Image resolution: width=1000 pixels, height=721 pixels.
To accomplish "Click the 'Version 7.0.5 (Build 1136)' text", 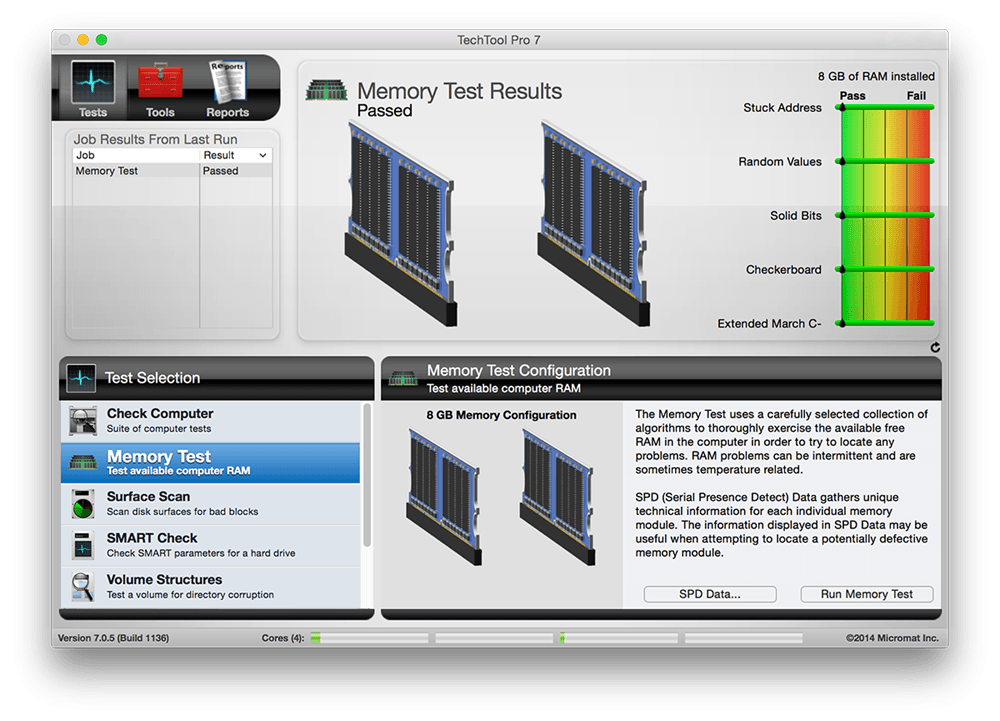I will point(114,638).
